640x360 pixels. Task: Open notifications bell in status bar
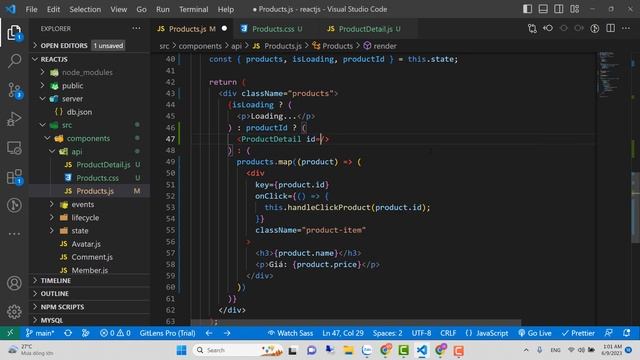(x=627, y=333)
